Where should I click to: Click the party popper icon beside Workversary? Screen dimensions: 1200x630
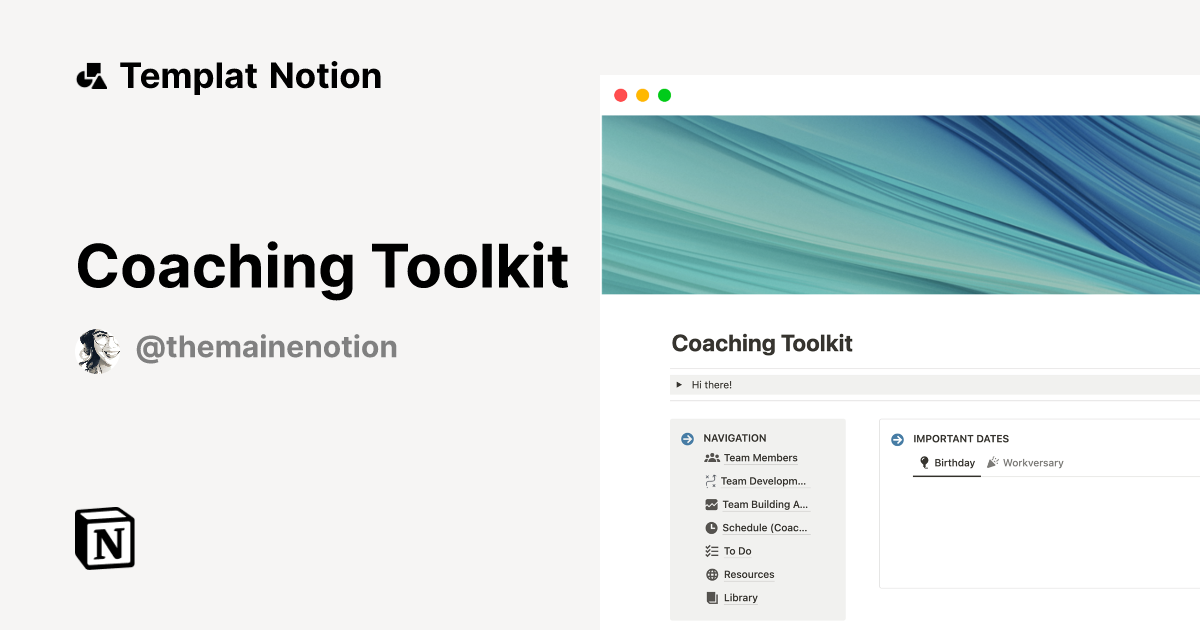click(992, 462)
